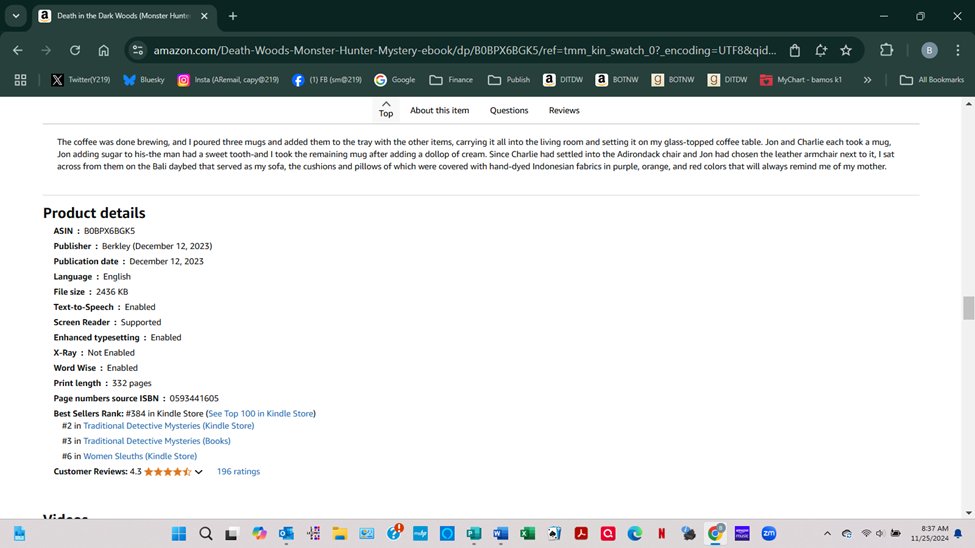Select the Questions tab
This screenshot has height=548, width=975.
(509, 110)
